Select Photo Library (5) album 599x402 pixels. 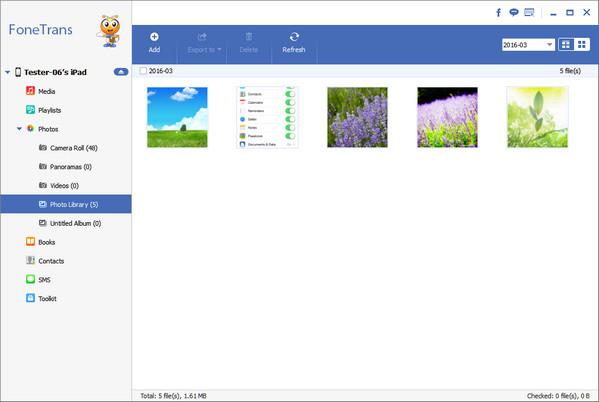66,204
